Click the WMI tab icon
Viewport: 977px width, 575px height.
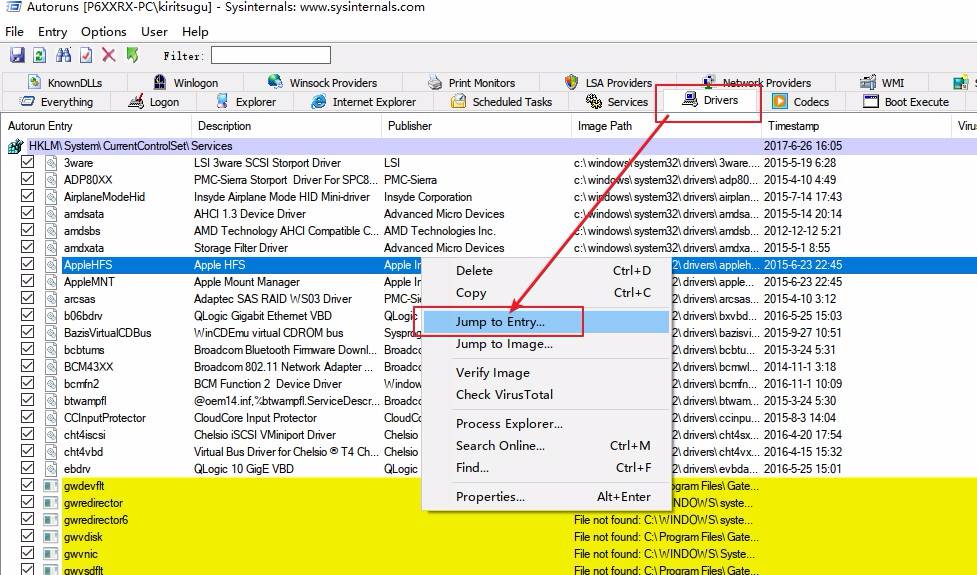click(868, 82)
